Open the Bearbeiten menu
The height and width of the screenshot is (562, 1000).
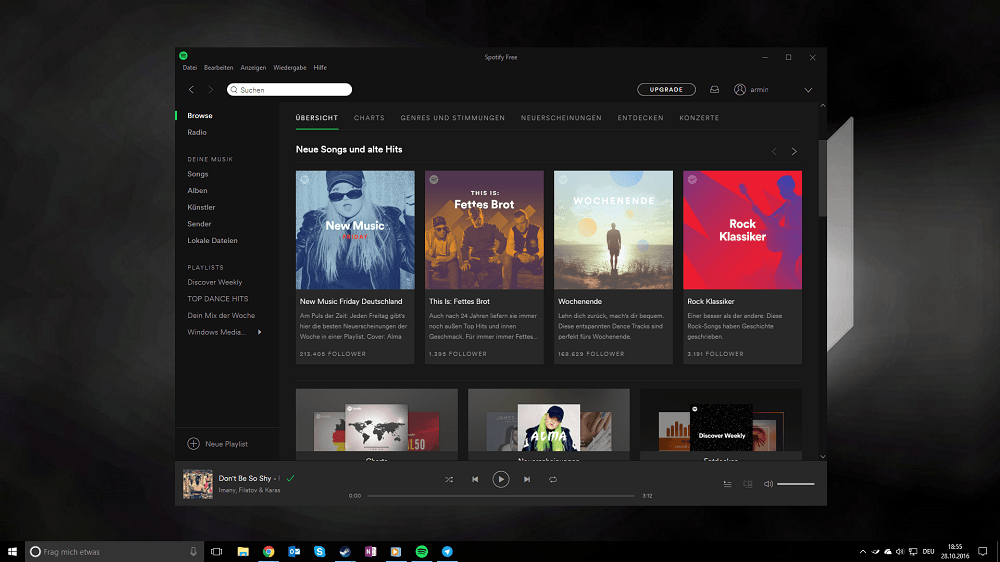coord(219,68)
